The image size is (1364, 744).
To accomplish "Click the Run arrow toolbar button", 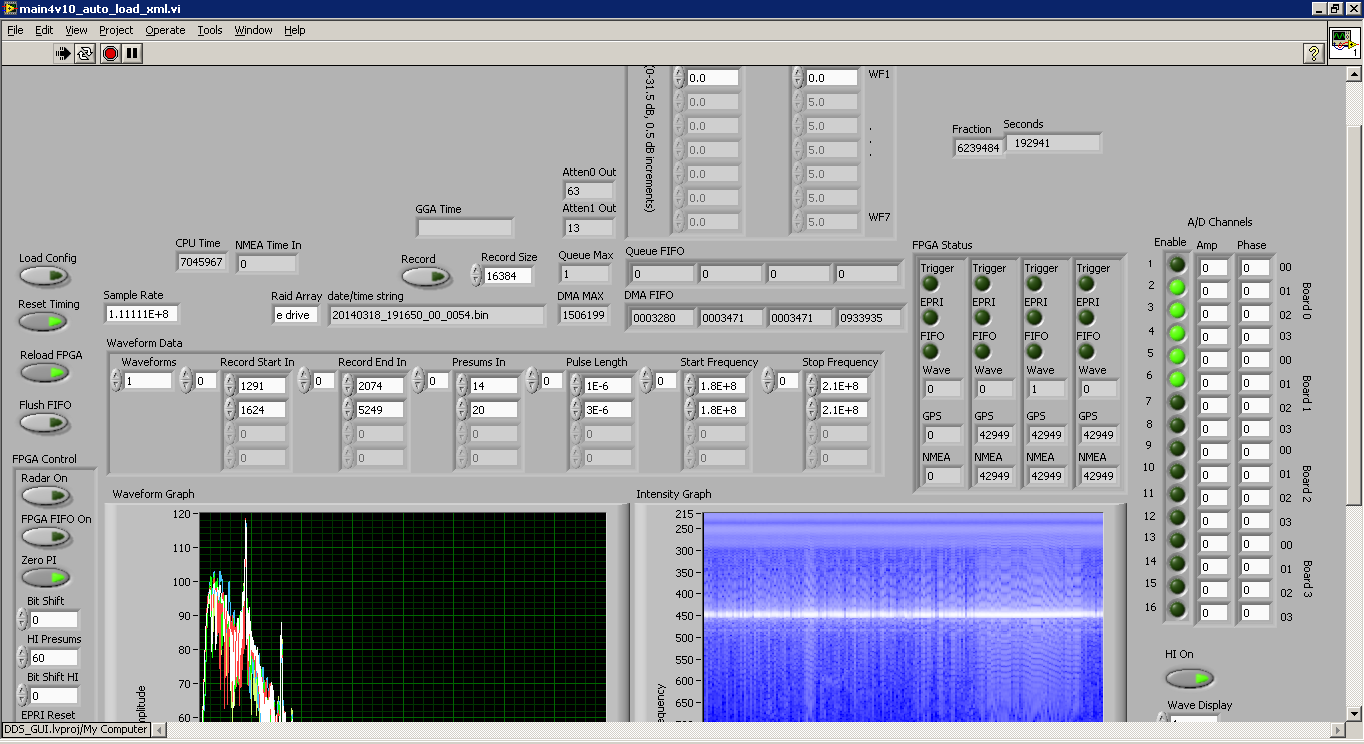I will (64, 53).
